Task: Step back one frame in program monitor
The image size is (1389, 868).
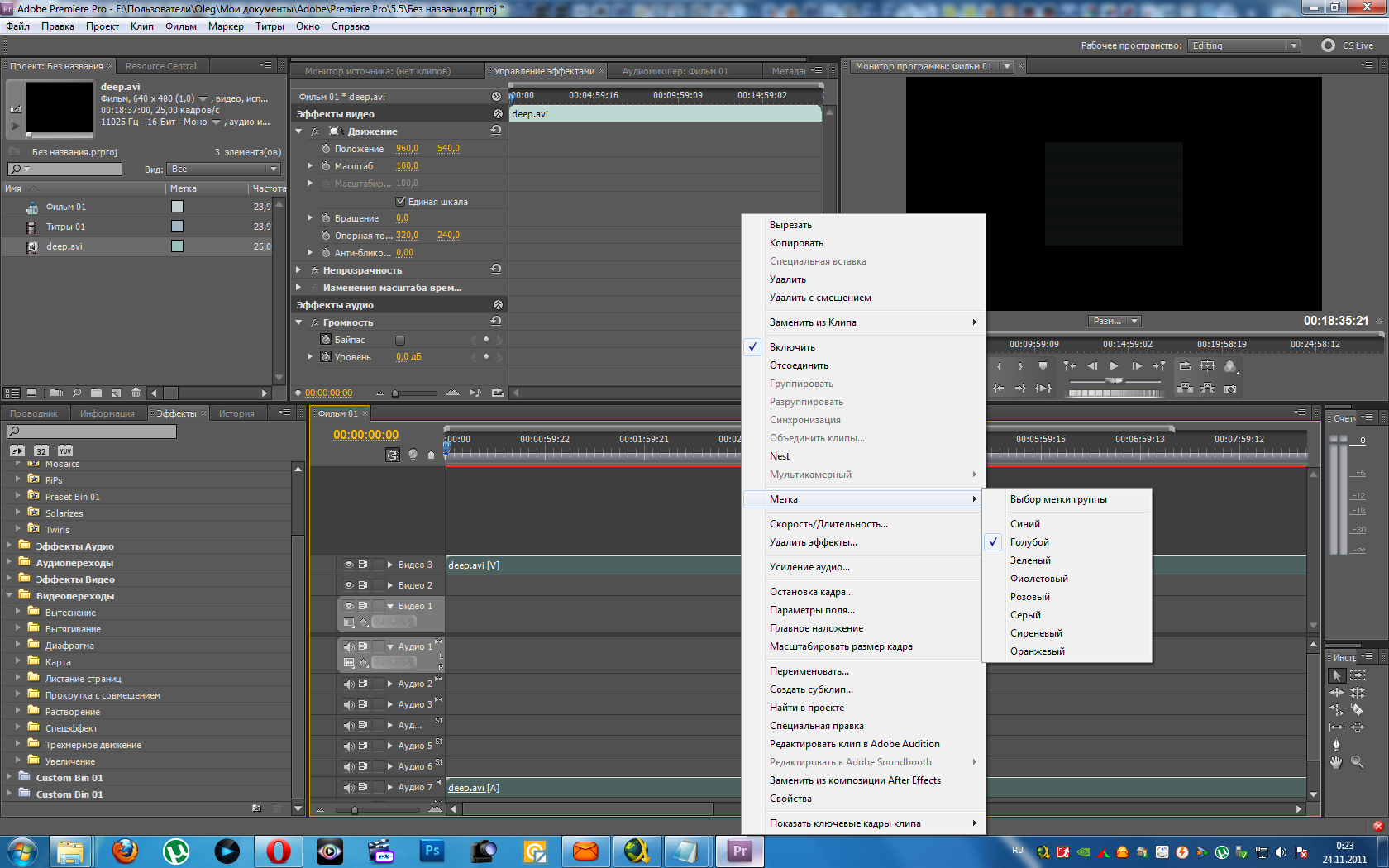Action: [x=1092, y=366]
